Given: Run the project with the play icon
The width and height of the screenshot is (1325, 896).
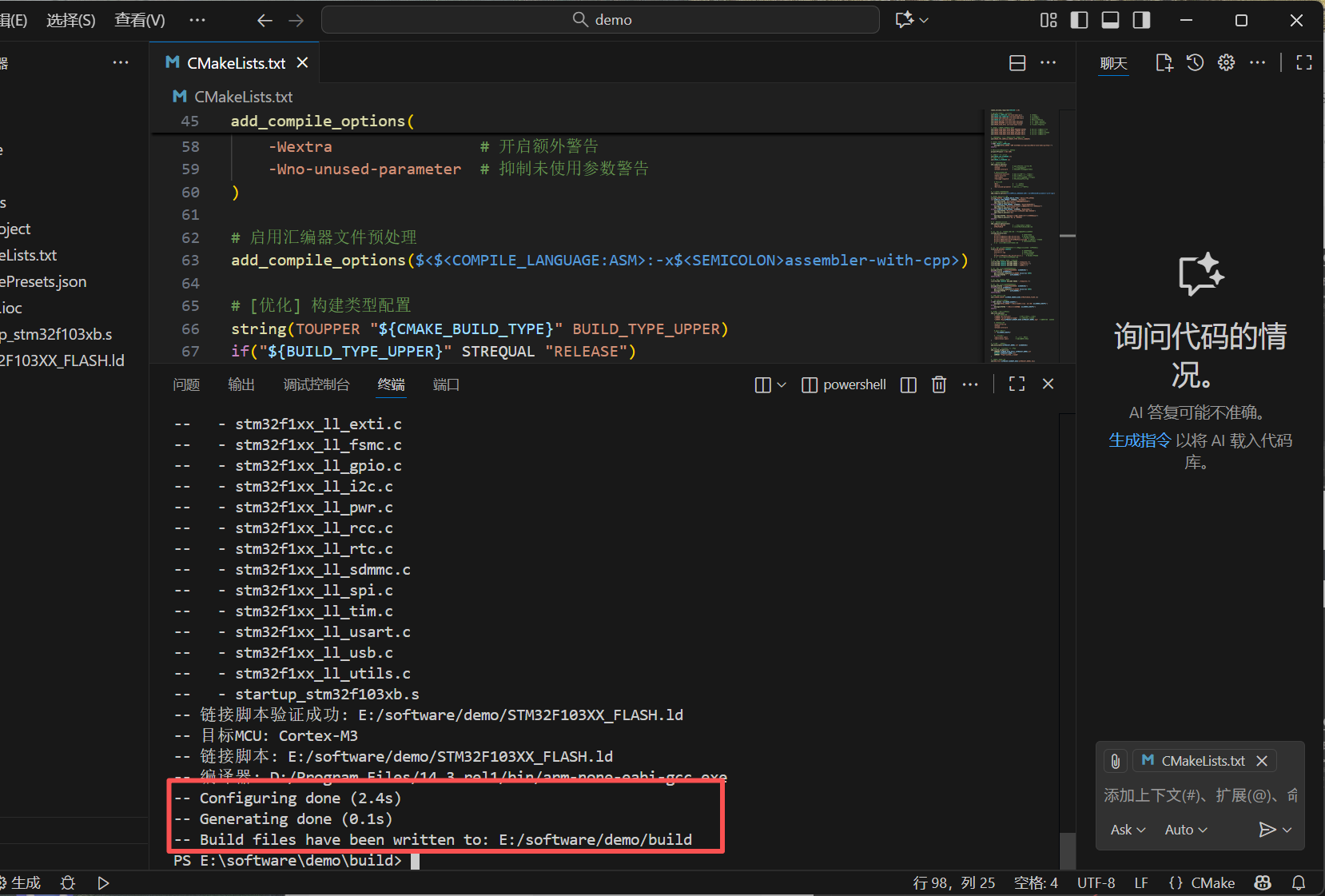Looking at the screenshot, I should click(103, 882).
